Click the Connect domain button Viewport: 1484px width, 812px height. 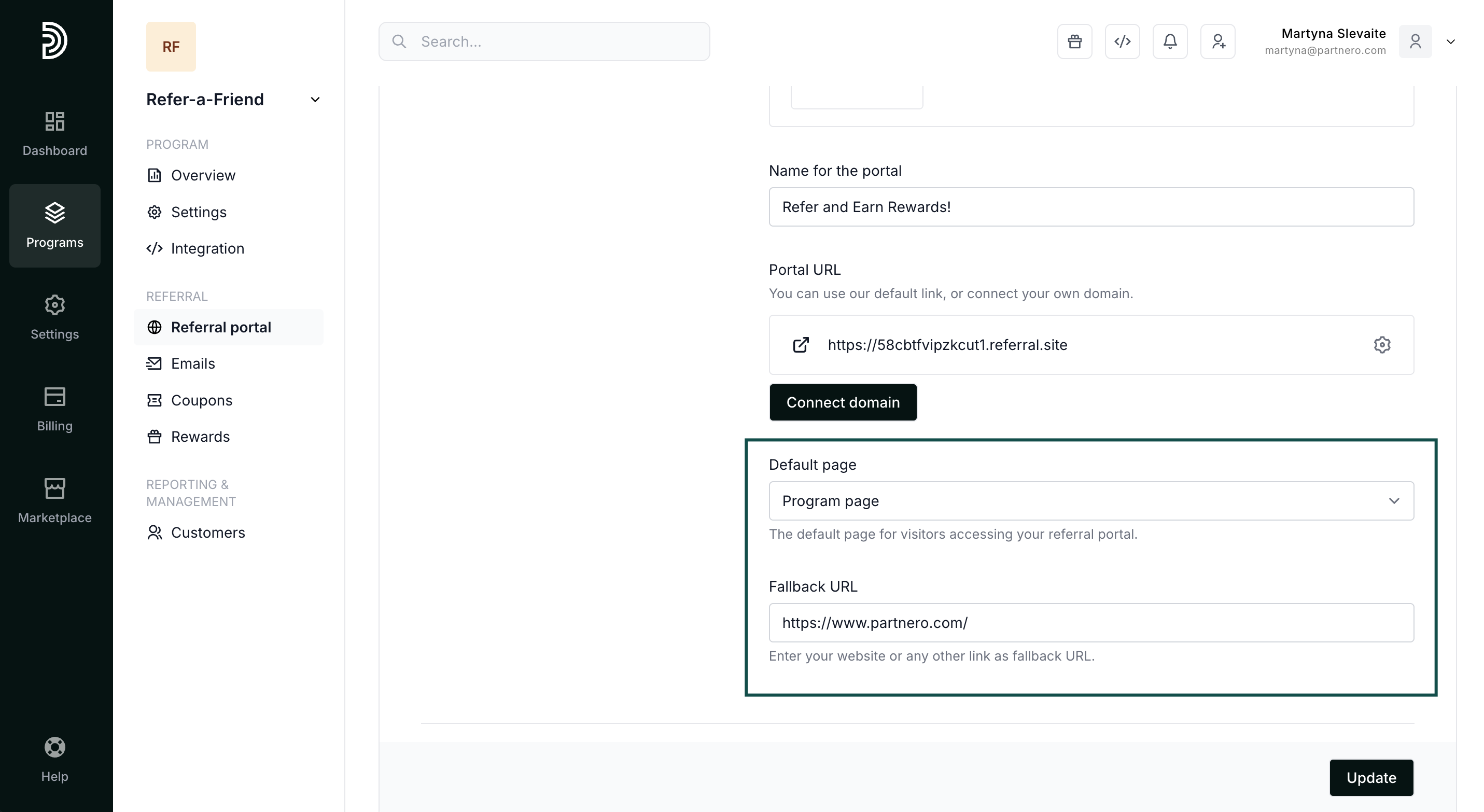point(843,402)
